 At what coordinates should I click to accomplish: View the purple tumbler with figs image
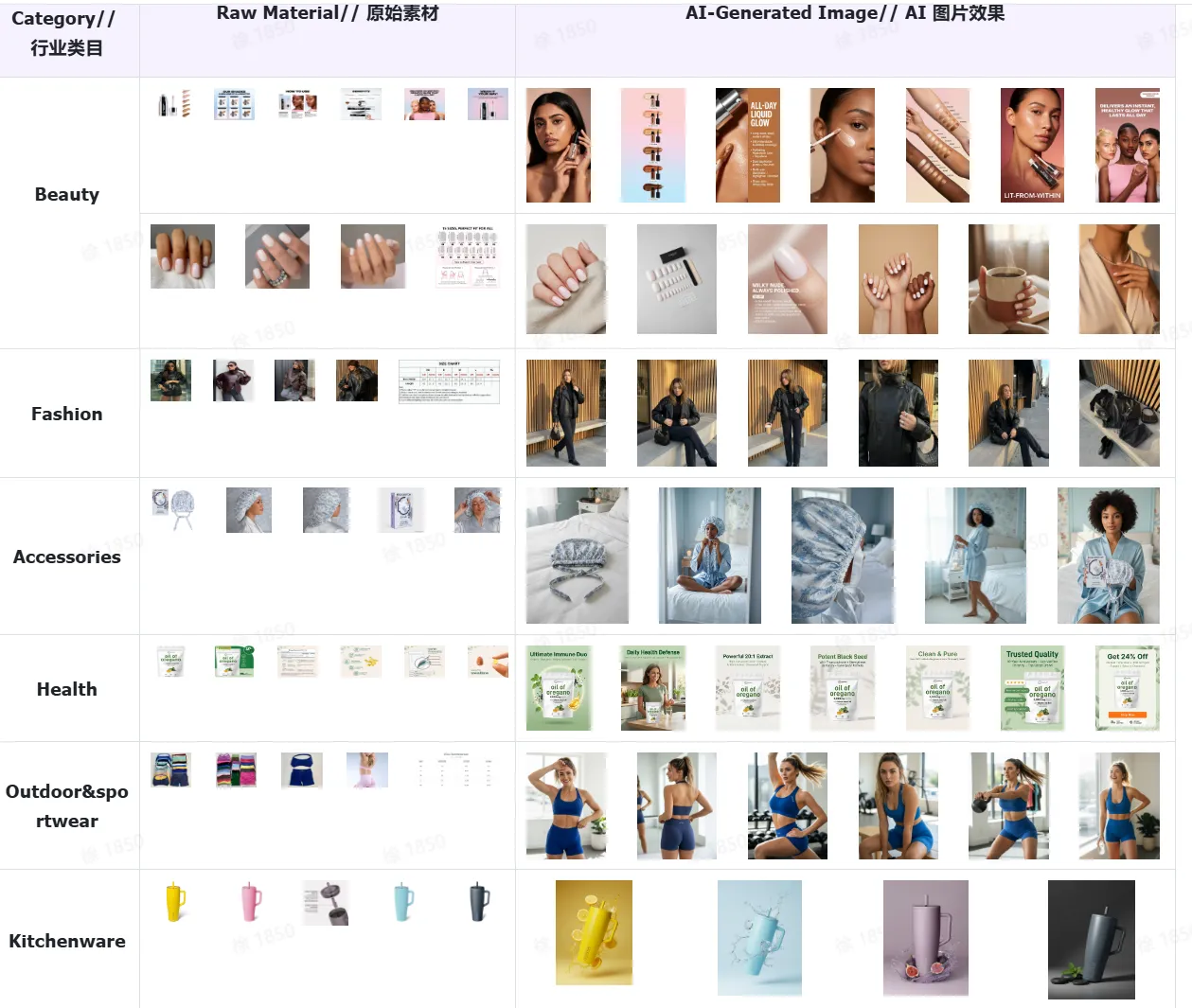coord(926,938)
